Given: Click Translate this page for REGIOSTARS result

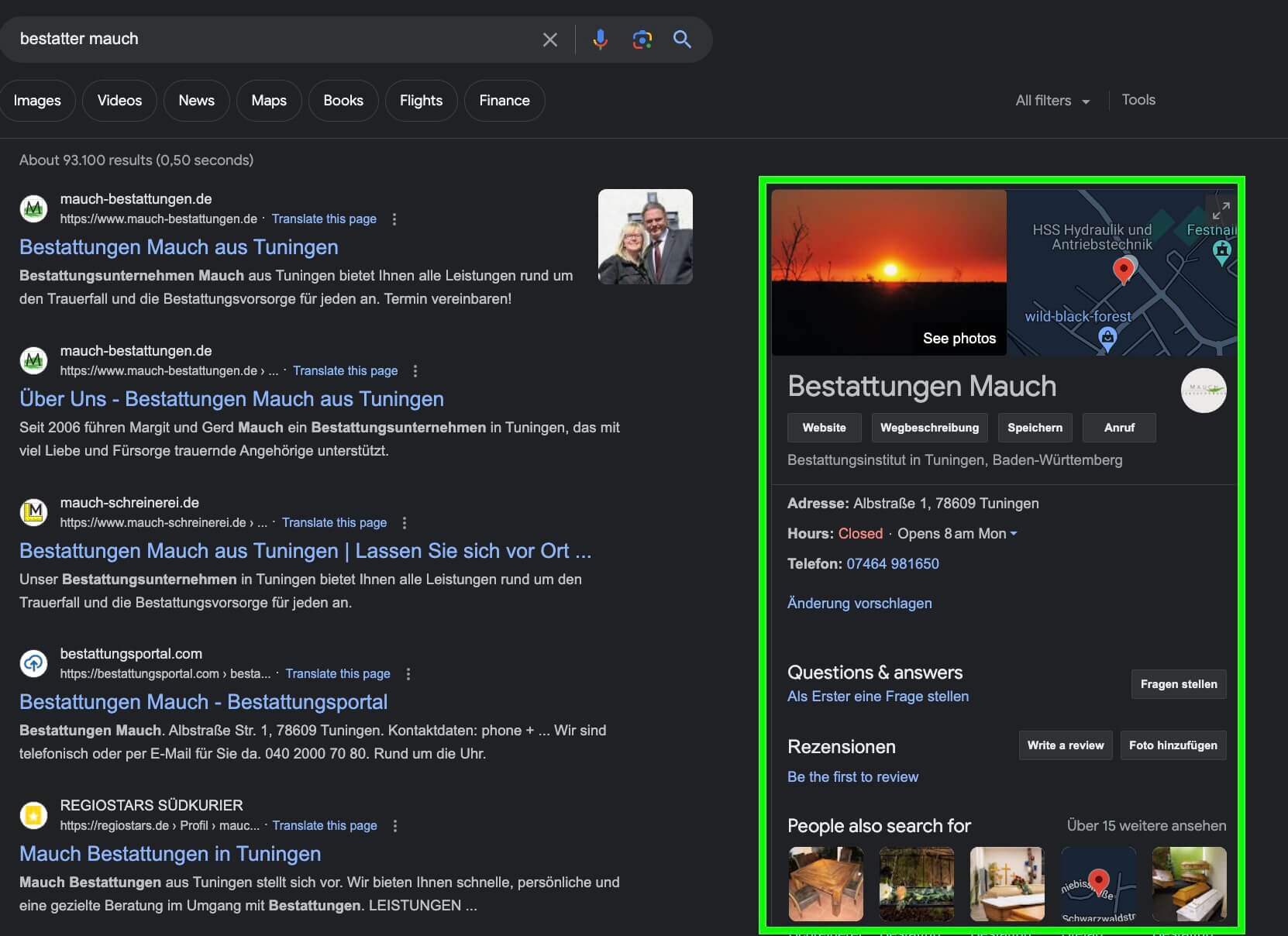Looking at the screenshot, I should (x=325, y=826).
